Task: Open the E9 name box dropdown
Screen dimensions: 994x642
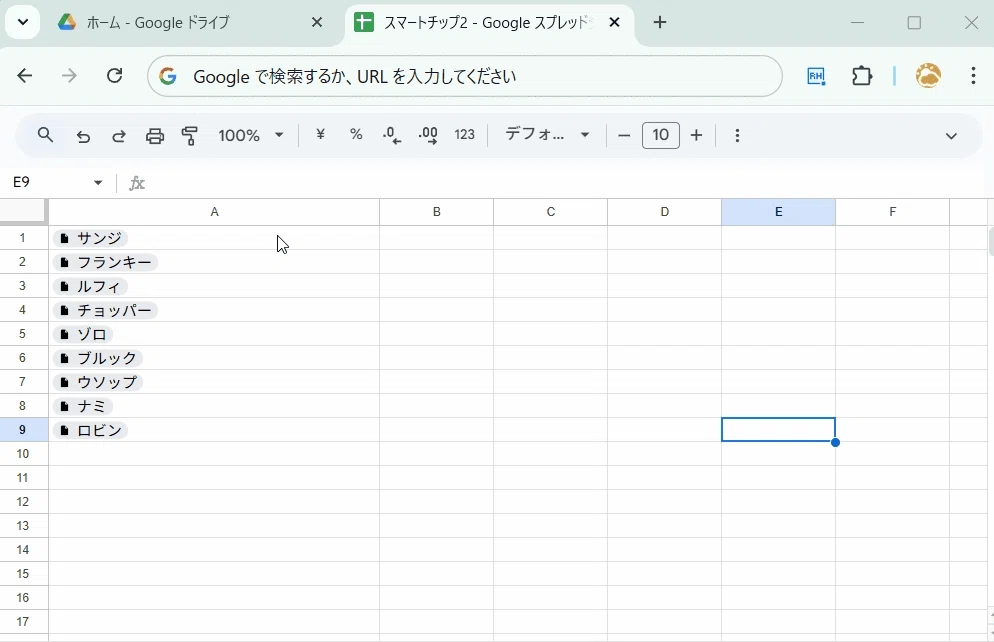Action: [98, 183]
